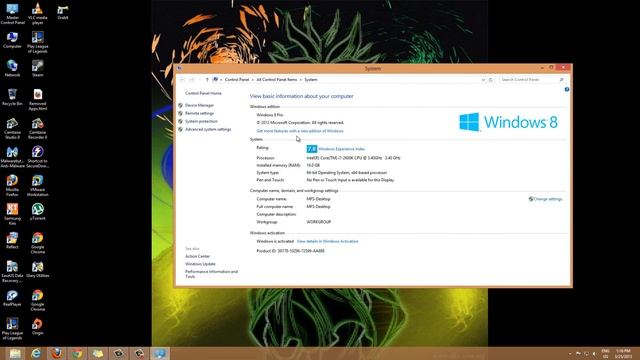Select Shortcut to SecureDow... desktop icon
The height and width of the screenshot is (360, 640).
click(38, 157)
